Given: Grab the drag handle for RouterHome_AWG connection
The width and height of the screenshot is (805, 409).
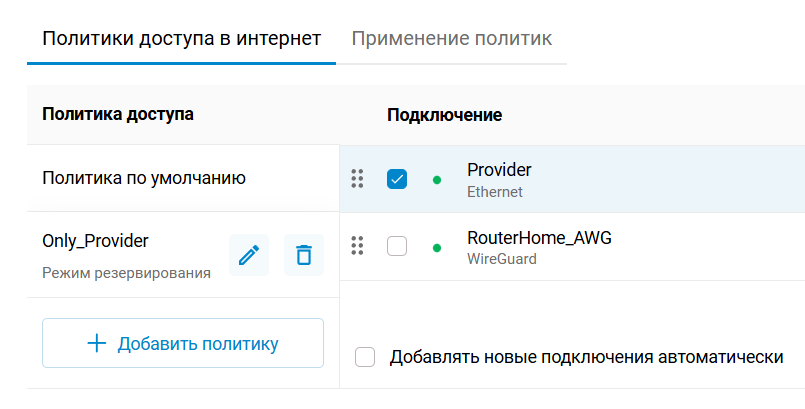Looking at the screenshot, I should (357, 246).
